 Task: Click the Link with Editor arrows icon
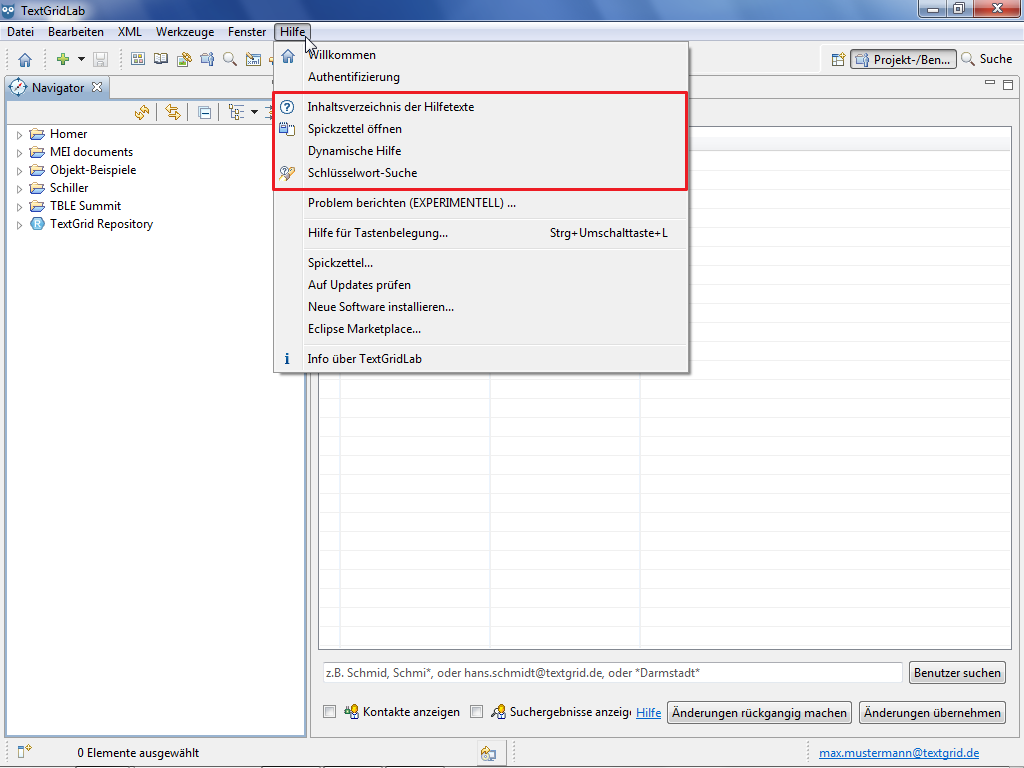[x=173, y=113]
